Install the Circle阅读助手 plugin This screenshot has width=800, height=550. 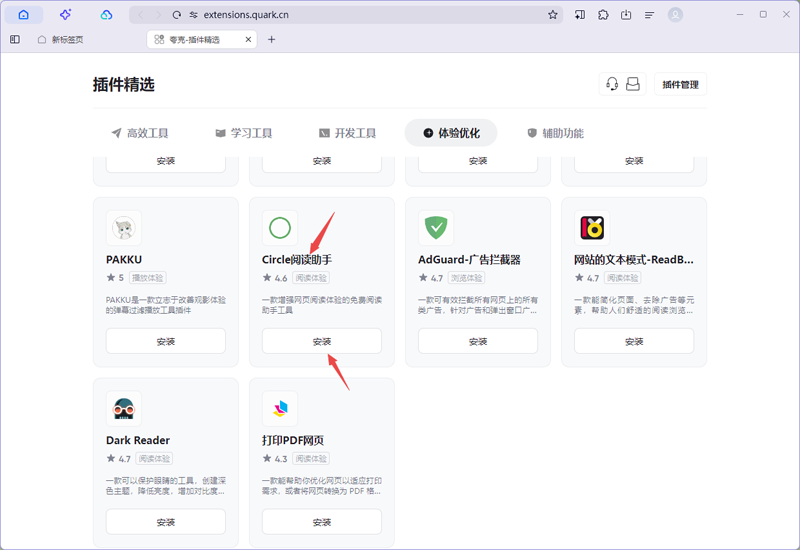click(x=322, y=341)
